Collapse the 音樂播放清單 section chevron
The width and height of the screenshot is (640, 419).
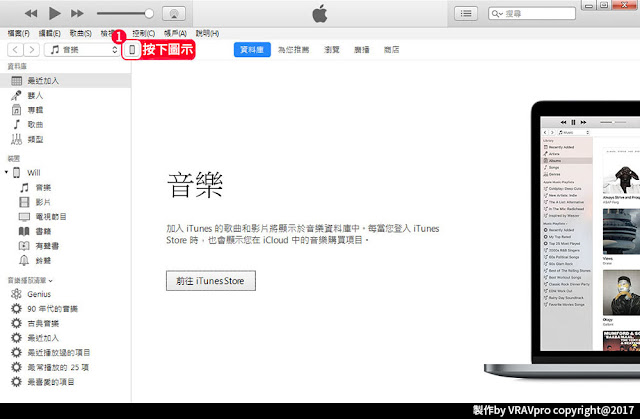click(51, 281)
